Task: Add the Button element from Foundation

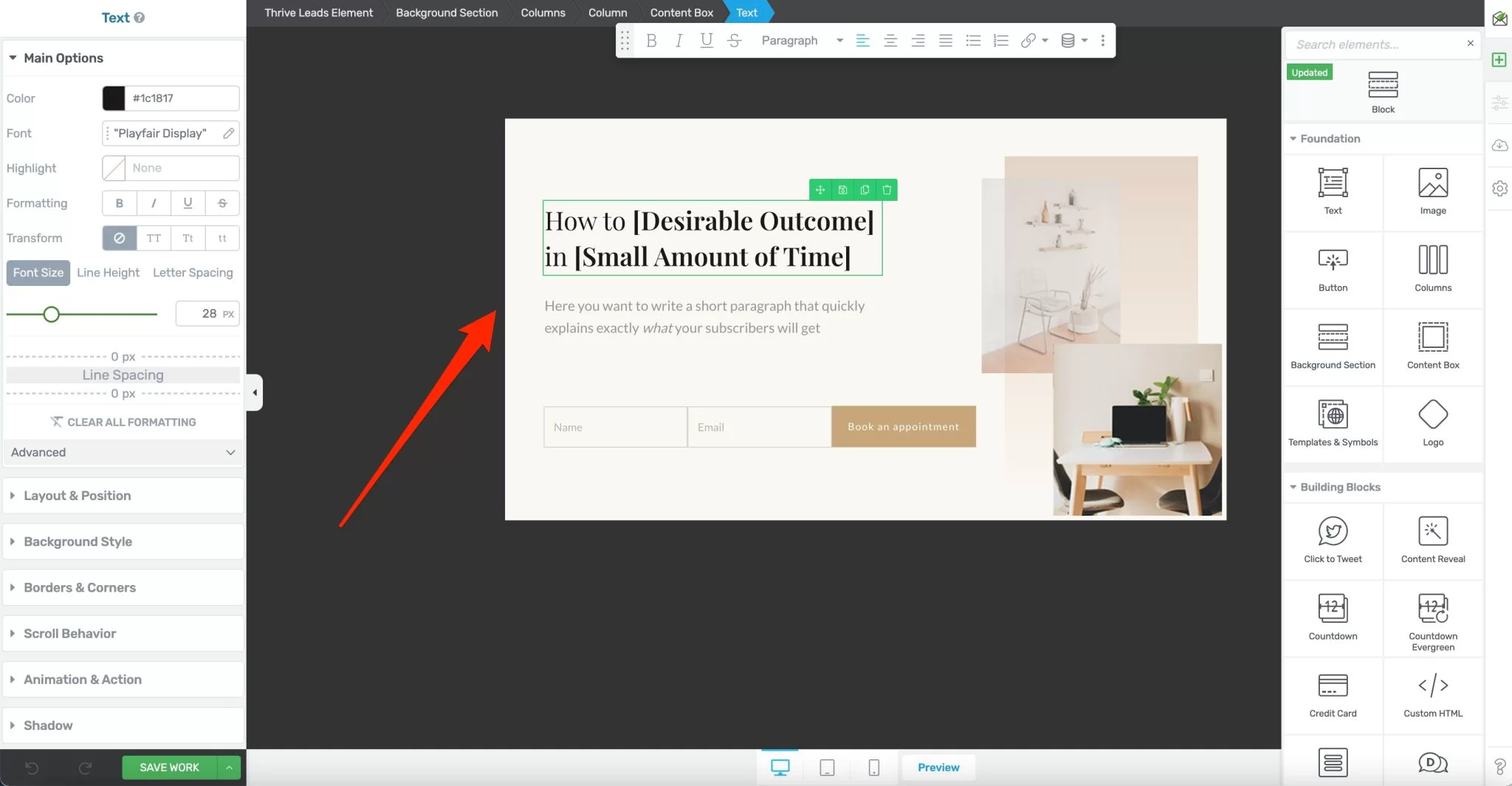Action: (x=1333, y=269)
